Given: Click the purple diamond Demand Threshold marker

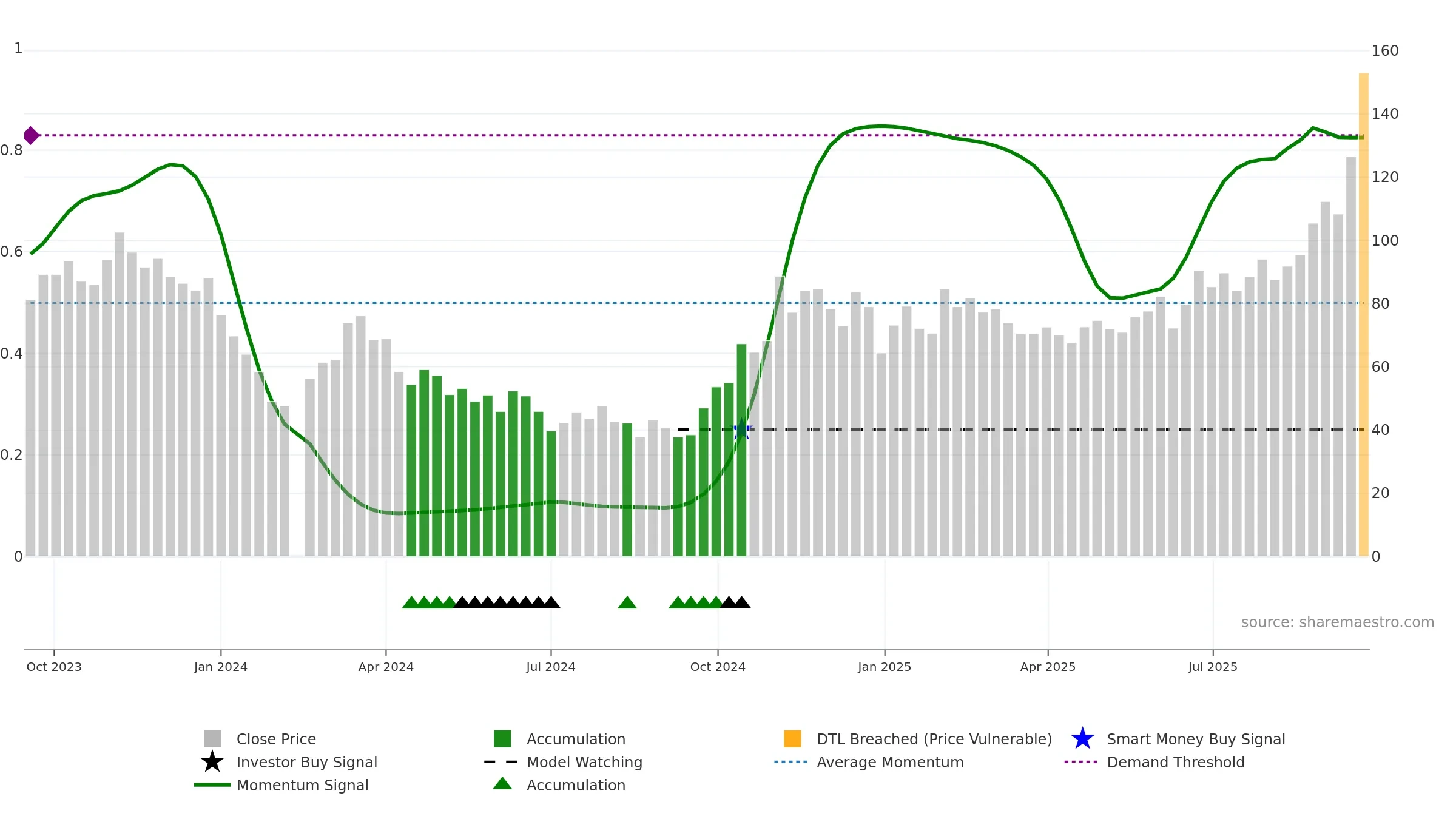Looking at the screenshot, I should [31, 135].
